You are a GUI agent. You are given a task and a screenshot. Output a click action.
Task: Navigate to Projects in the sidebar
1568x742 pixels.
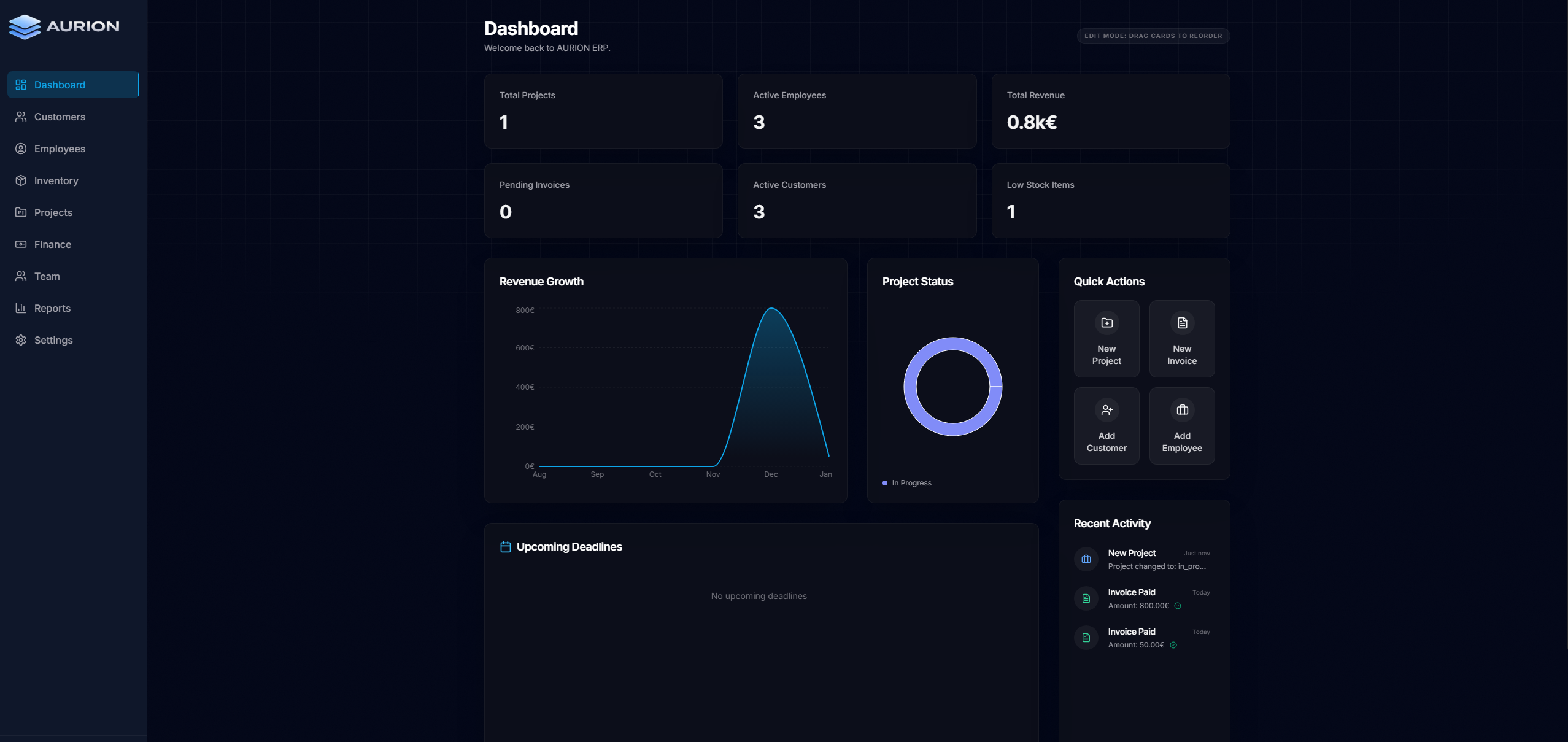[53, 212]
